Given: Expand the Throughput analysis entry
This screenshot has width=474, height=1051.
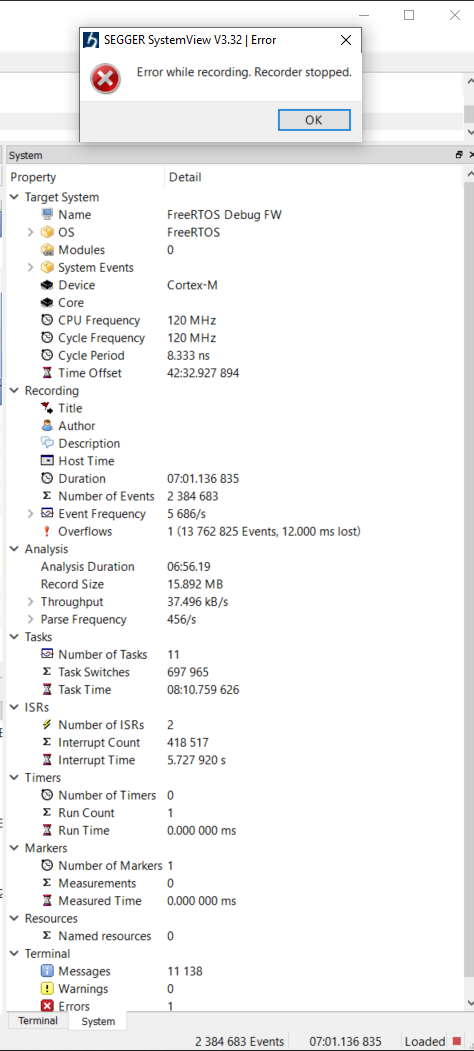Looking at the screenshot, I should pyautogui.click(x=30, y=602).
